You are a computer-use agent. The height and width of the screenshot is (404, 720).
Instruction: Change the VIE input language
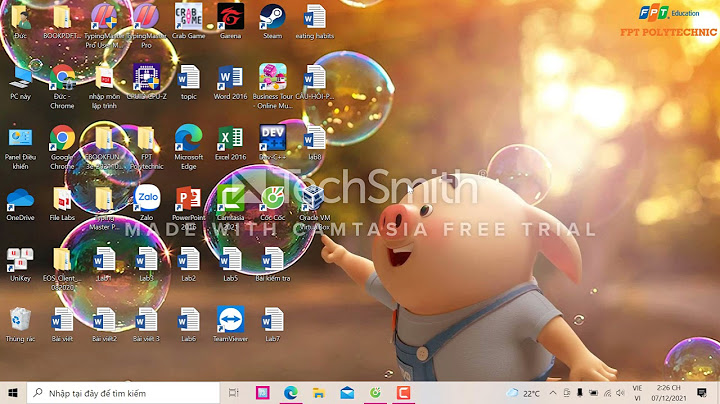tap(637, 393)
